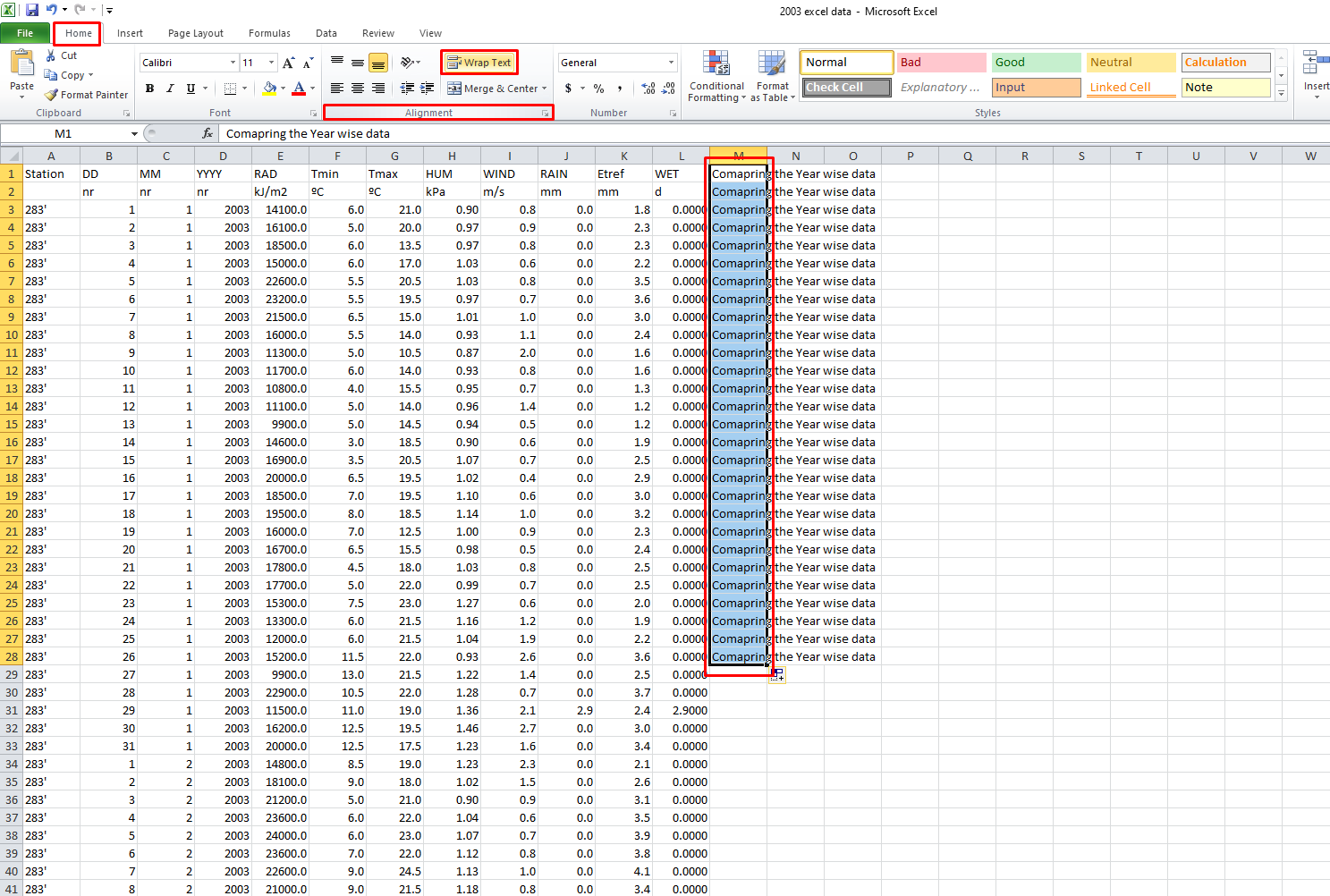
Task: Enable right text alignment
Action: (x=377, y=88)
